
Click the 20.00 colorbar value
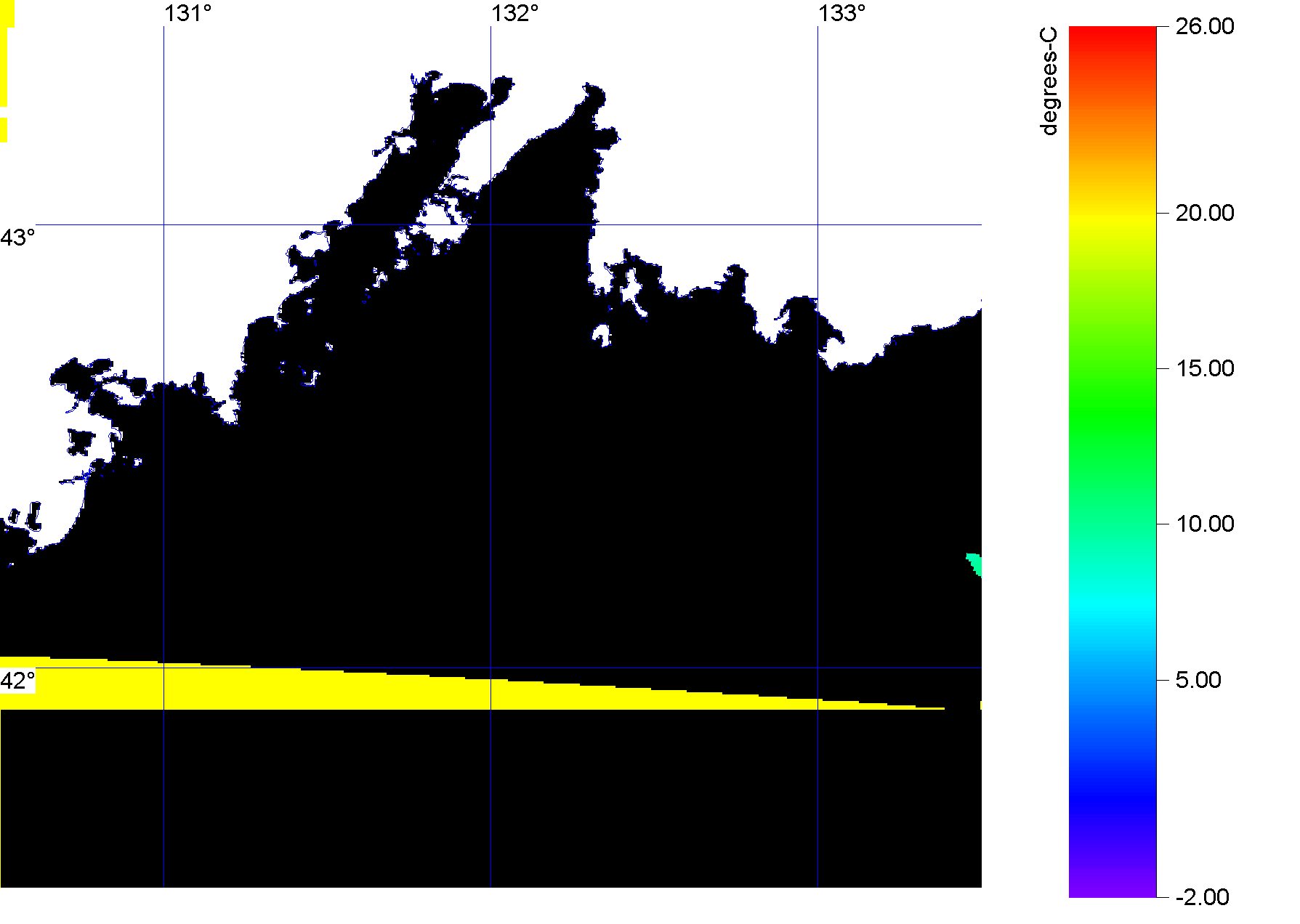pos(1205,213)
